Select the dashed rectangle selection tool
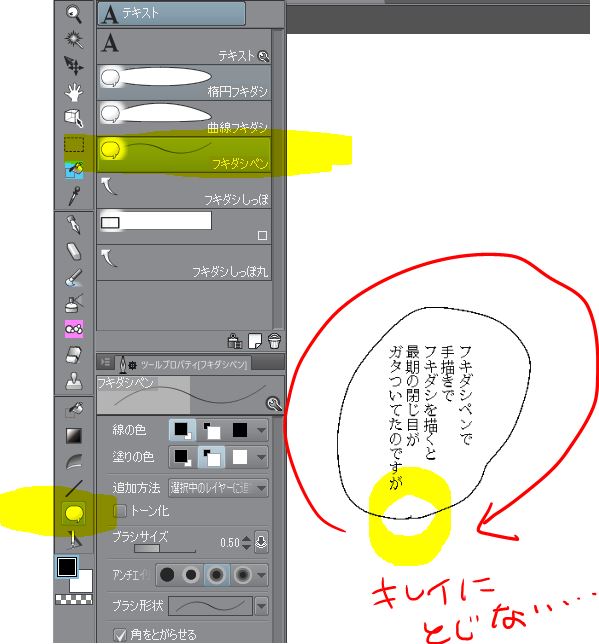This screenshot has height=644, width=599. (74, 144)
